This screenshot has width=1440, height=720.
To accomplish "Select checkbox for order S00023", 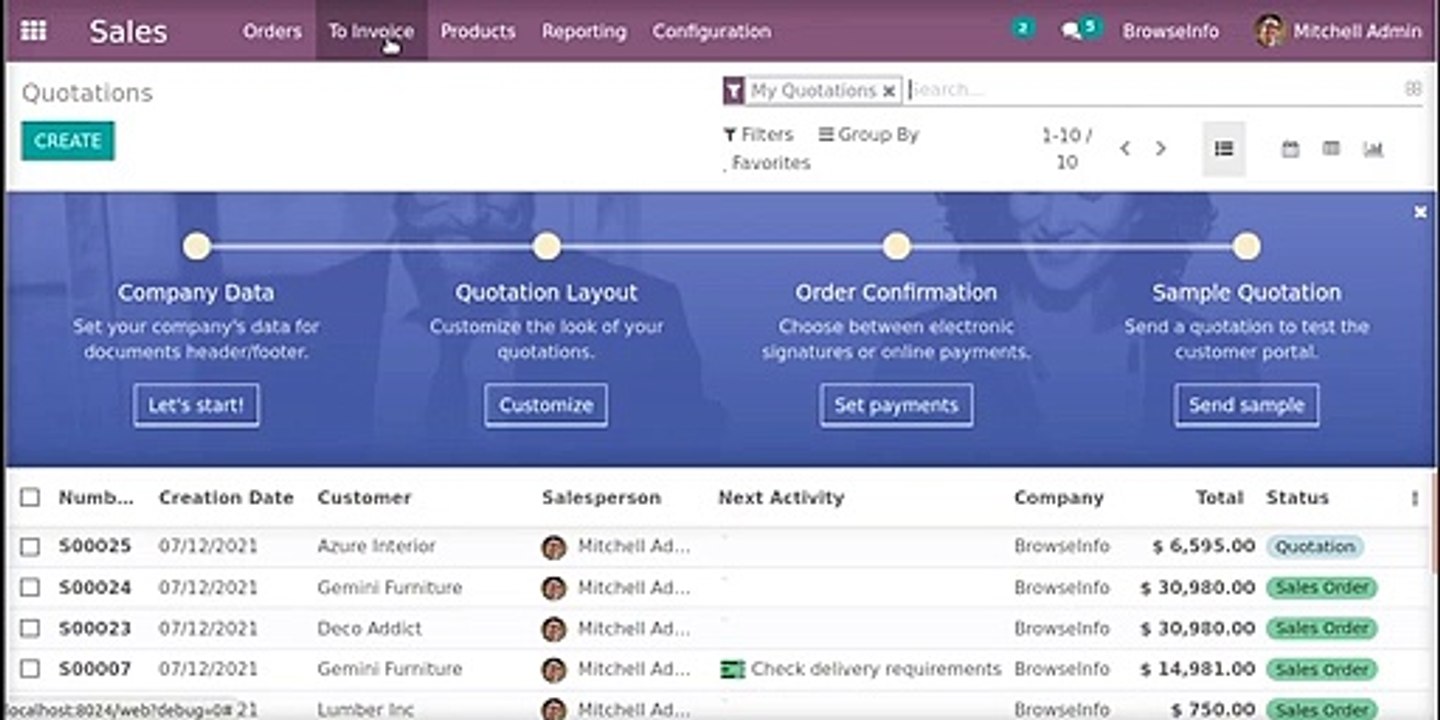I will [x=30, y=628].
